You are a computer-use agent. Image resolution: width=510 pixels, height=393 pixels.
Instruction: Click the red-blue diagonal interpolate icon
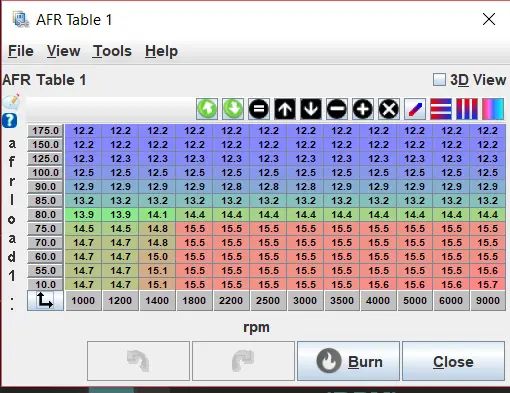coord(415,109)
